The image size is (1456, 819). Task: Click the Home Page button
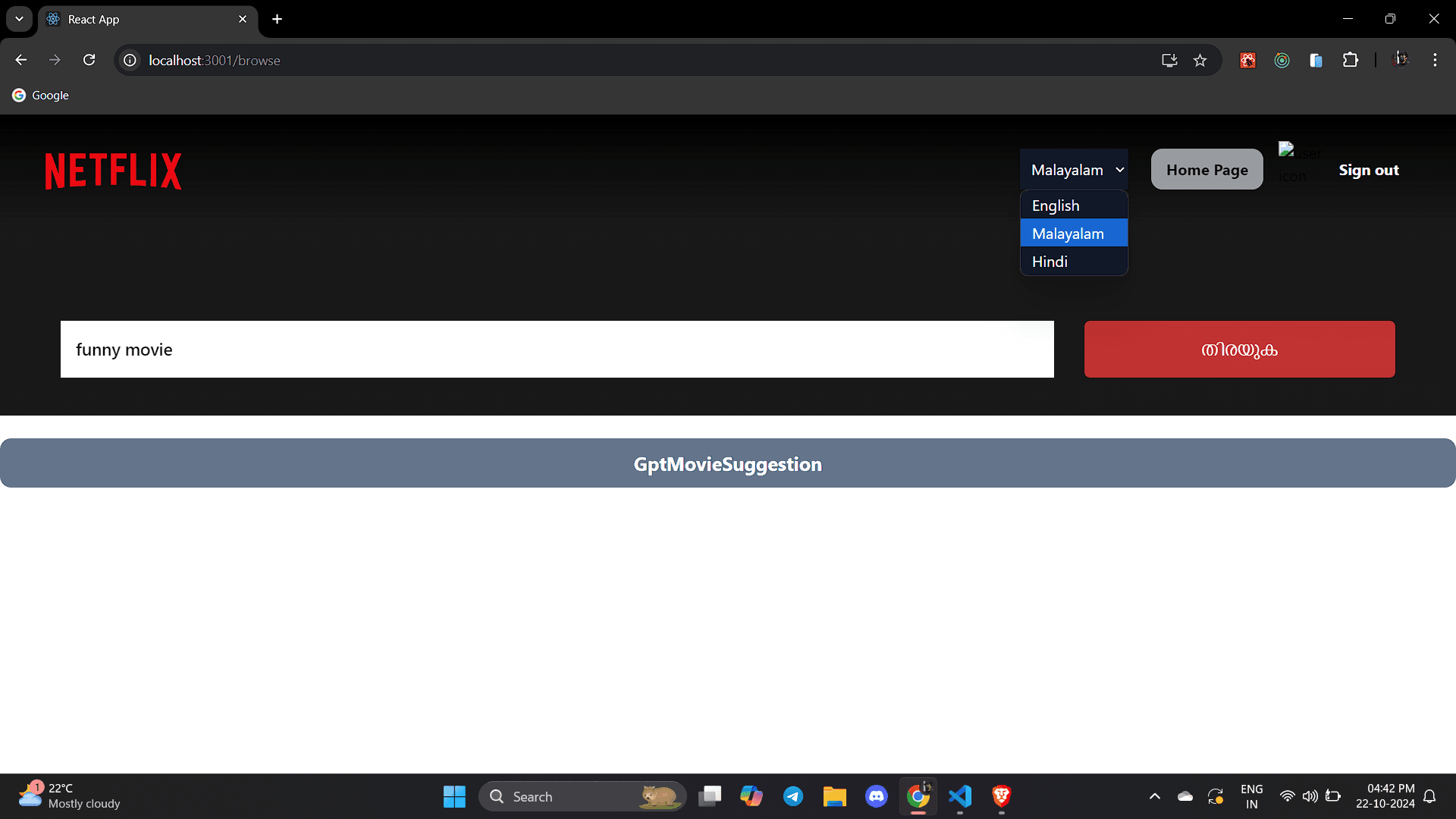coord(1207,170)
